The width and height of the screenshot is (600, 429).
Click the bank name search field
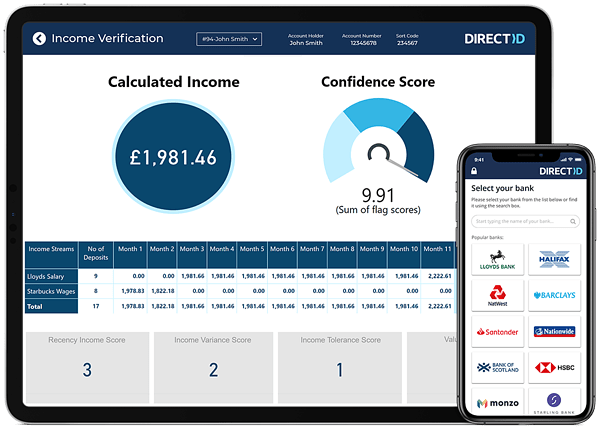point(525,221)
